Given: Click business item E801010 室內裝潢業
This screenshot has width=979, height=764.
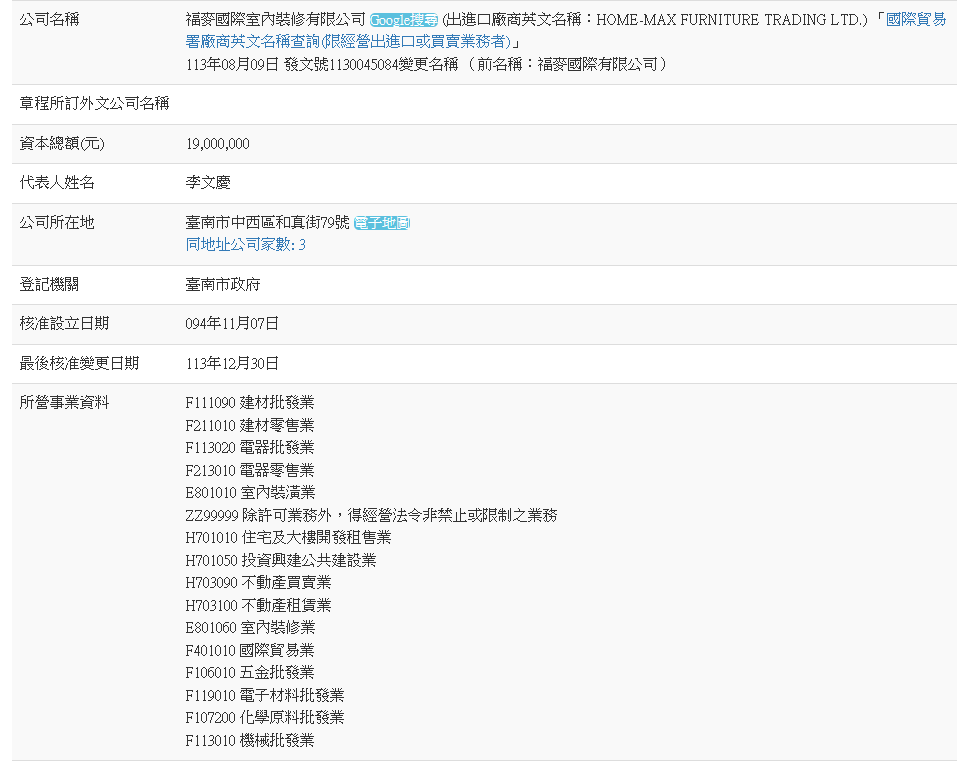Looking at the screenshot, I should pyautogui.click(x=250, y=492).
